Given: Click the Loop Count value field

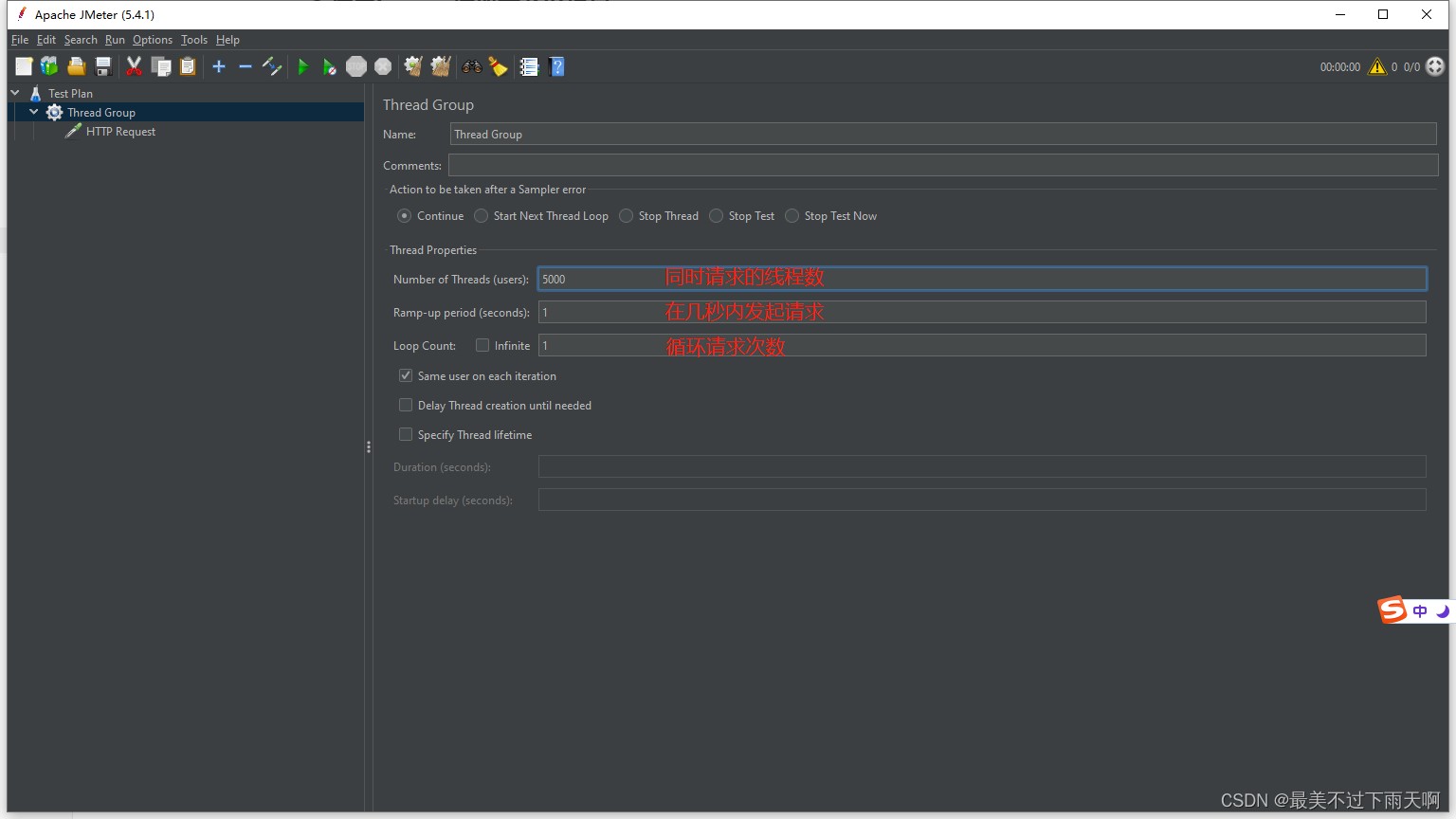Looking at the screenshot, I should pyautogui.click(x=982, y=345).
